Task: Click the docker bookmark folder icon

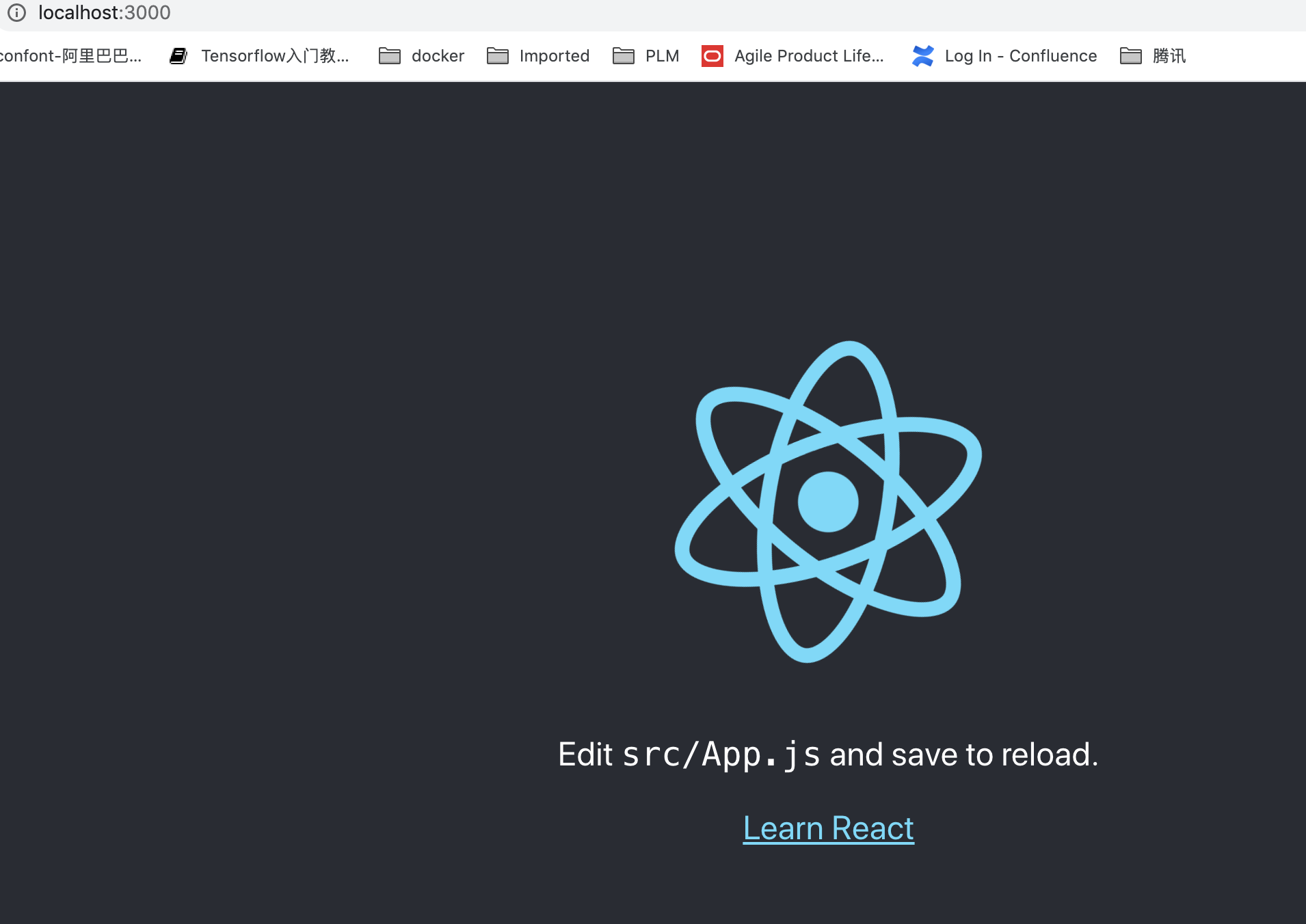Action: pos(390,56)
